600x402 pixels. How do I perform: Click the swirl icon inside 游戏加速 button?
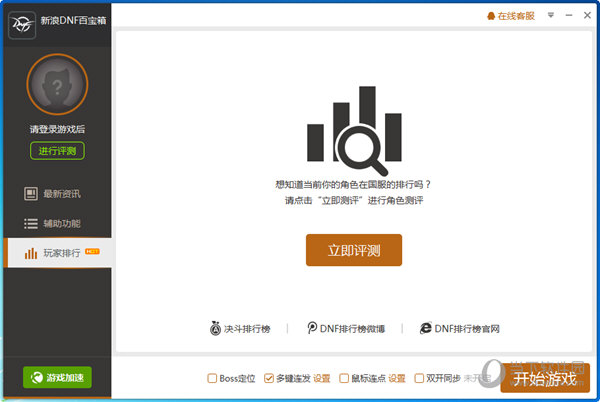pyautogui.click(x=37, y=378)
